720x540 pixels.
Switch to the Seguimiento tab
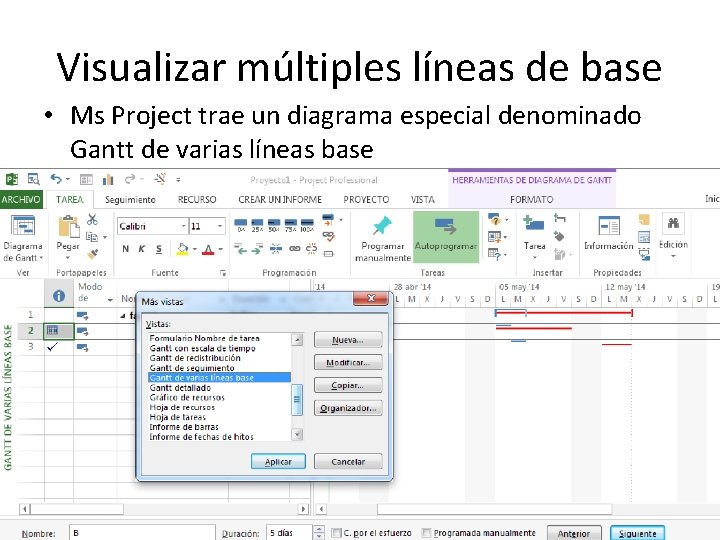click(130, 200)
